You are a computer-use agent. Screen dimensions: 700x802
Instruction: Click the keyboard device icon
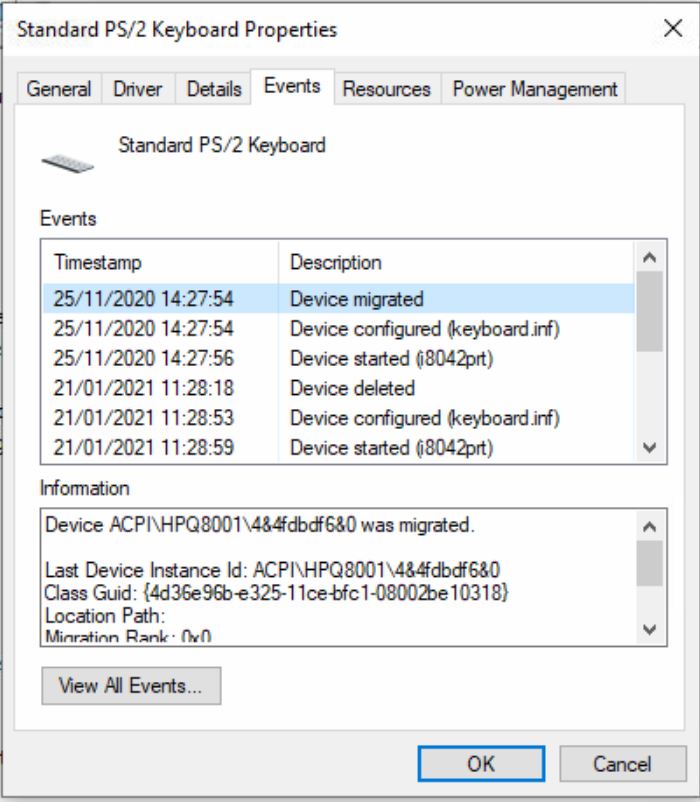pyautogui.click(x=67, y=164)
